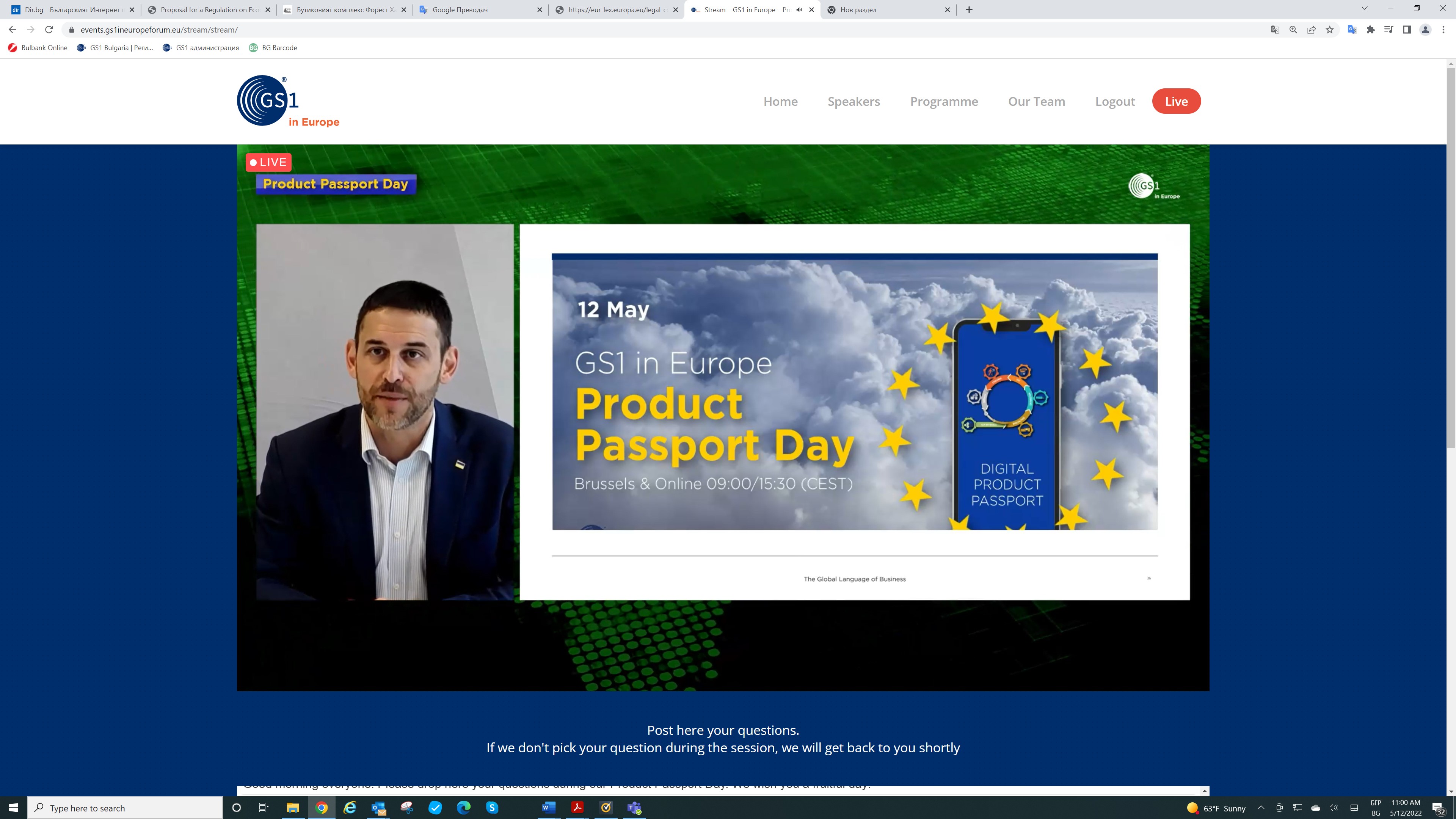This screenshot has height=819, width=1456.
Task: Click the browser forward arrow
Action: coord(30,30)
